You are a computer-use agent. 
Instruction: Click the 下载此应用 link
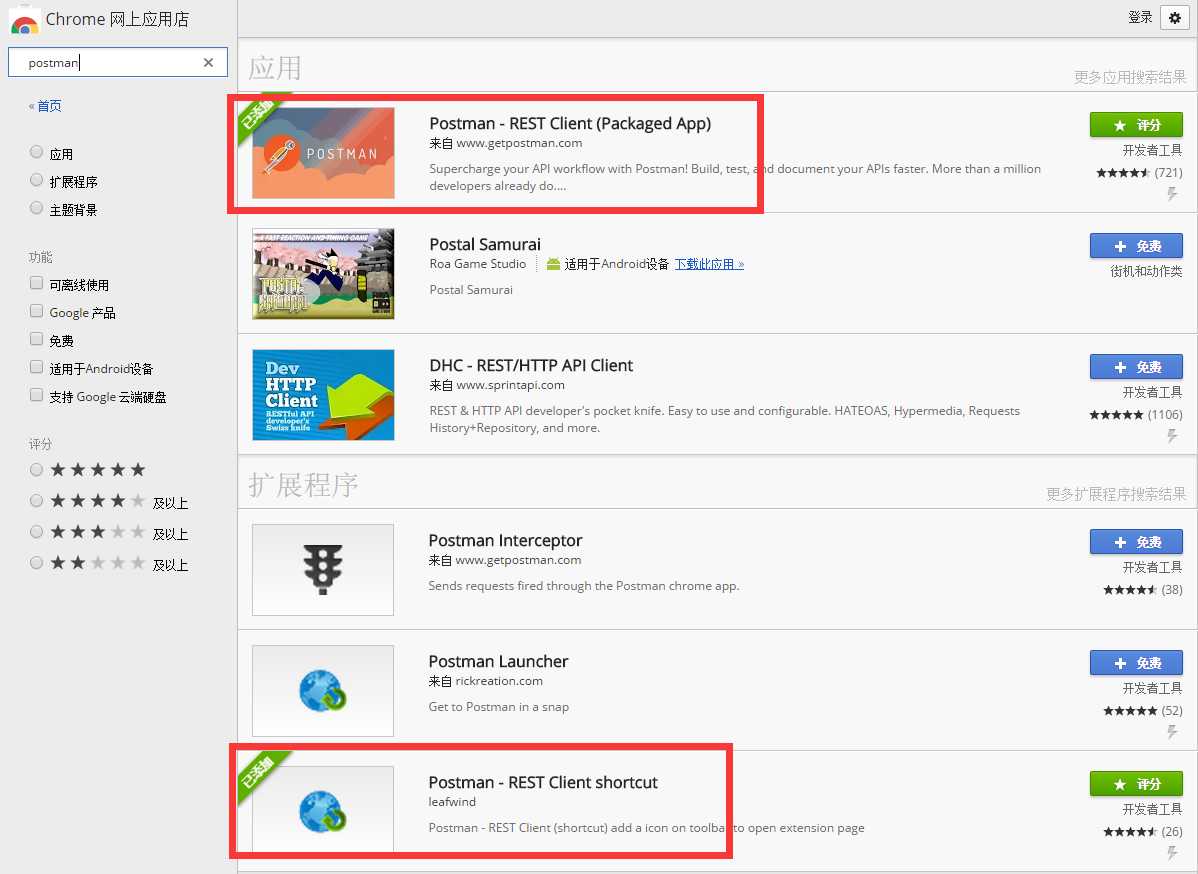tap(709, 264)
